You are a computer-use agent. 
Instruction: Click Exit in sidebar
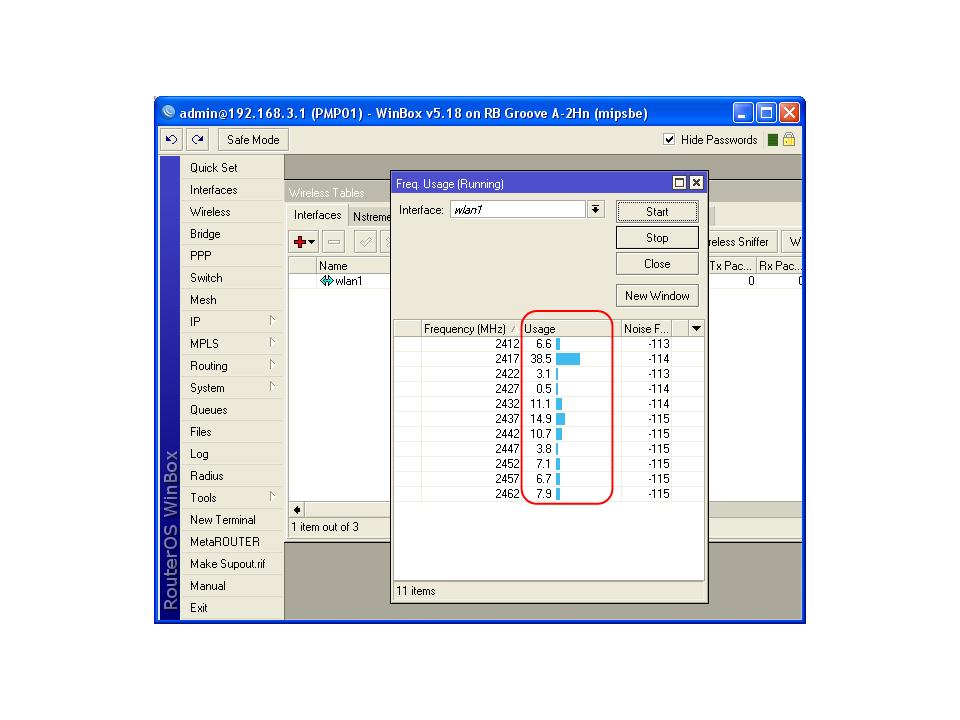pyautogui.click(x=231, y=608)
